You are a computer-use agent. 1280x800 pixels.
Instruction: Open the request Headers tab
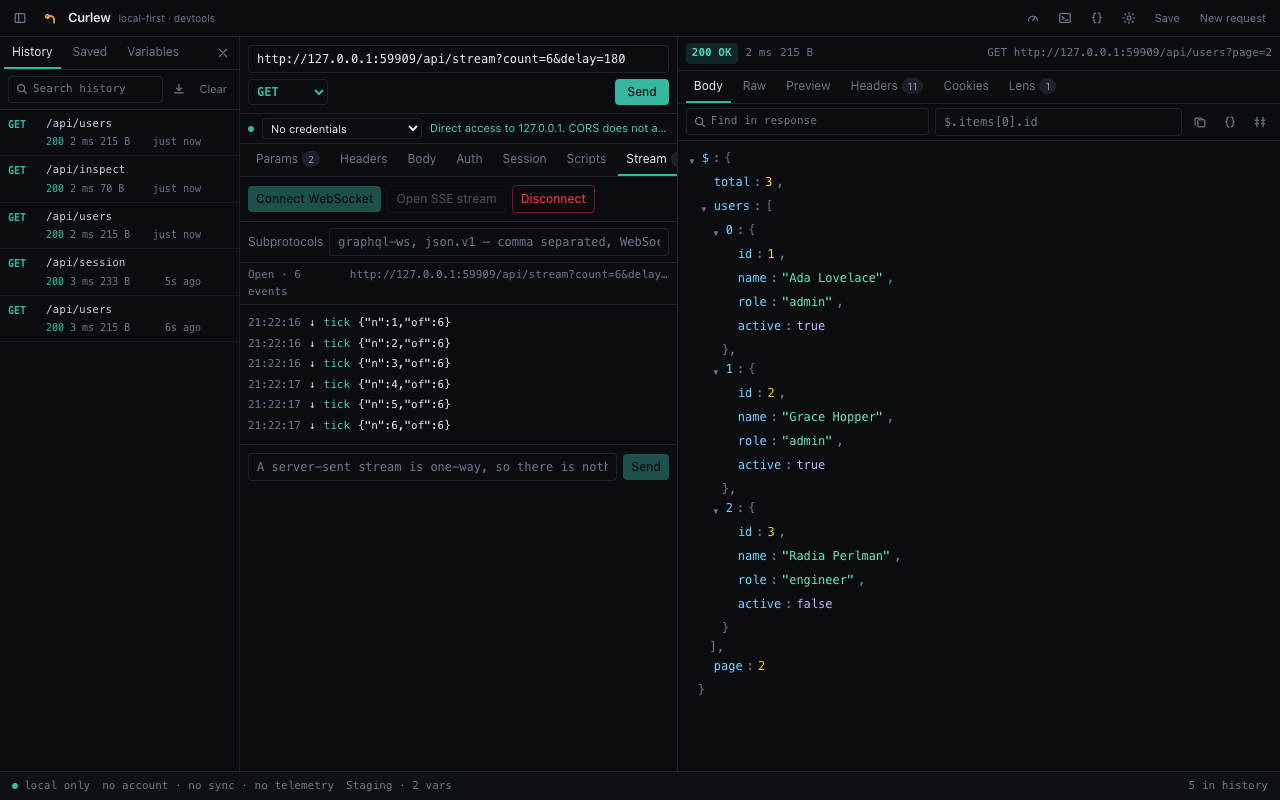(x=363, y=159)
